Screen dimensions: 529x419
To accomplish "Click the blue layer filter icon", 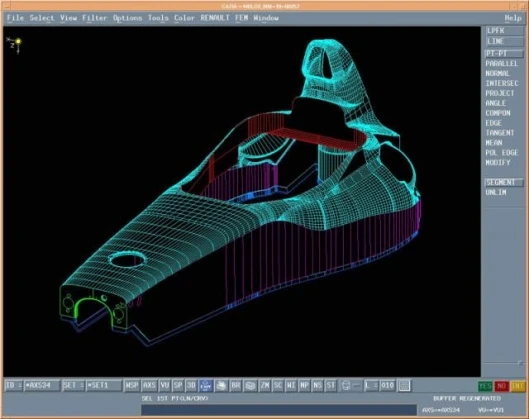I will (206, 385).
